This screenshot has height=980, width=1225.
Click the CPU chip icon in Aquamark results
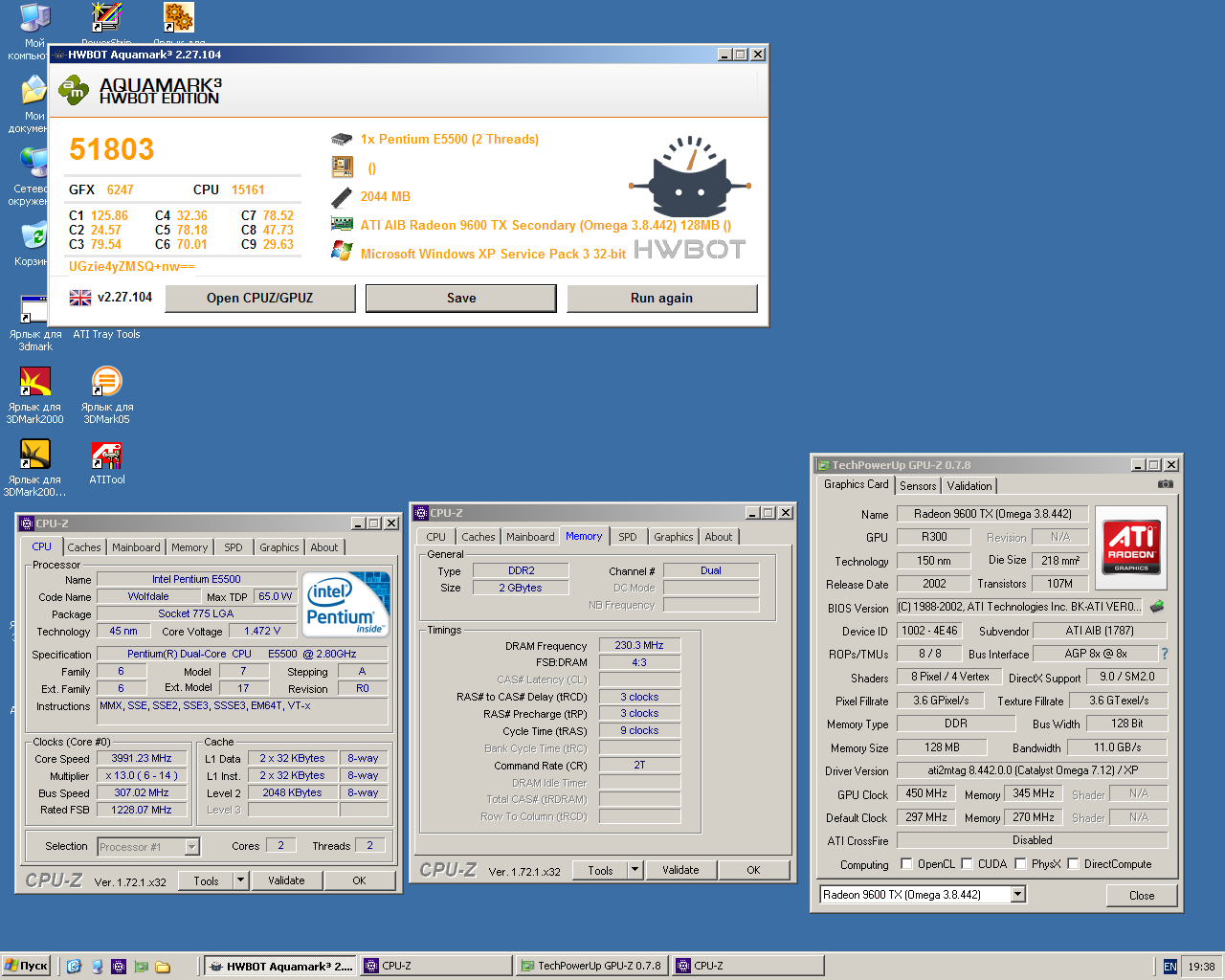[342, 139]
